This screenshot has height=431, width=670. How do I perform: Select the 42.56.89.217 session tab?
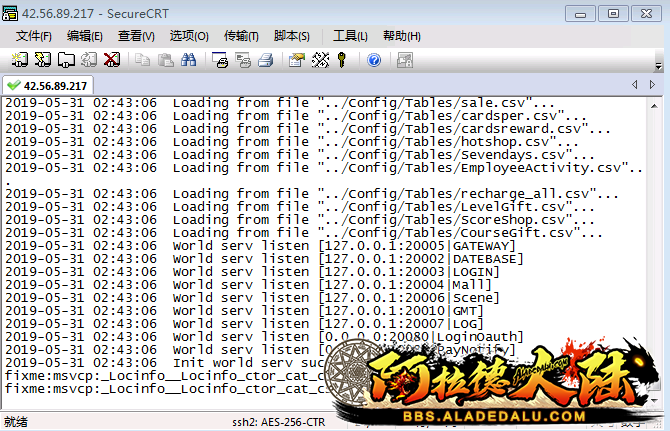(x=48, y=85)
